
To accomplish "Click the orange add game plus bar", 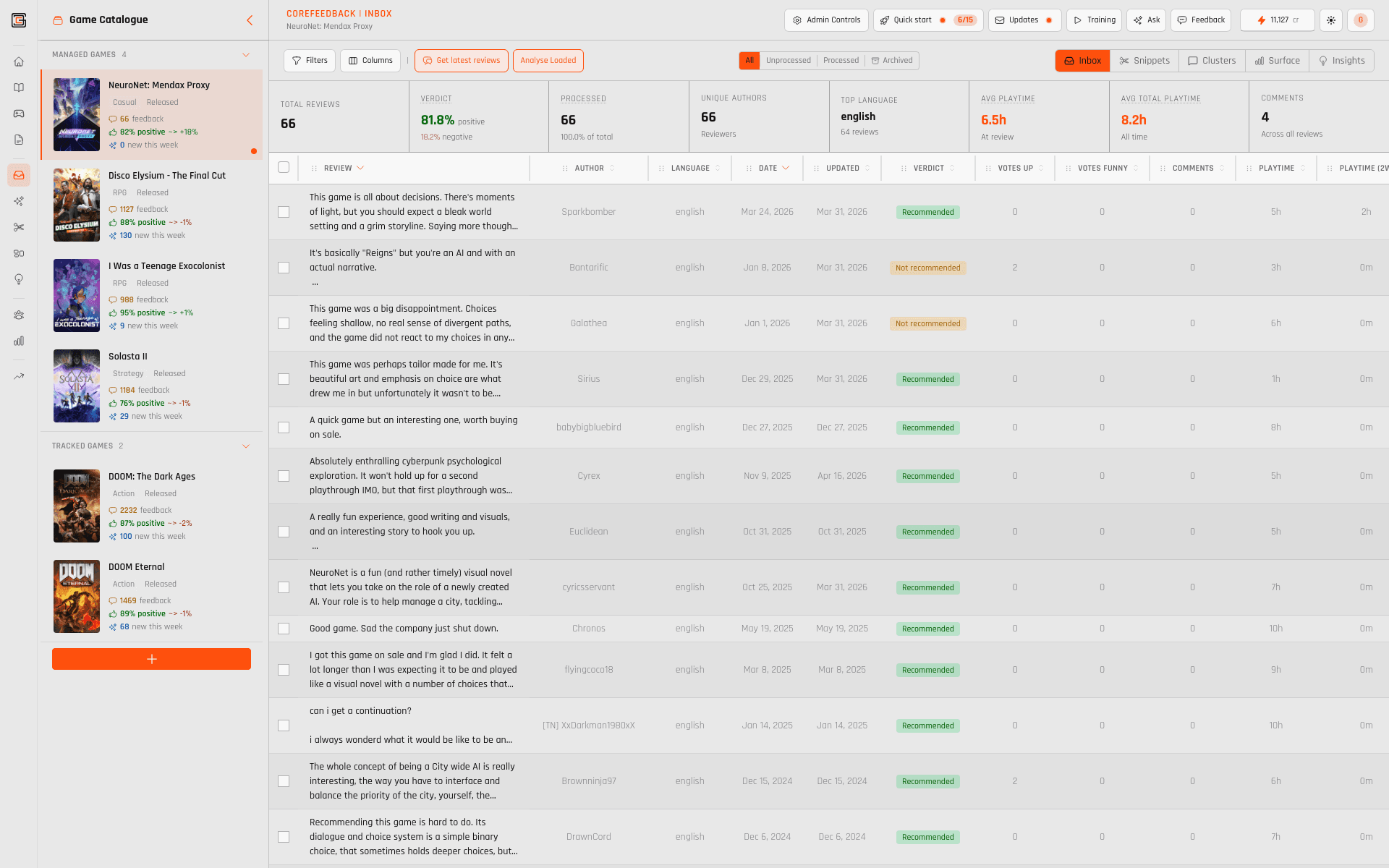I will click(151, 659).
